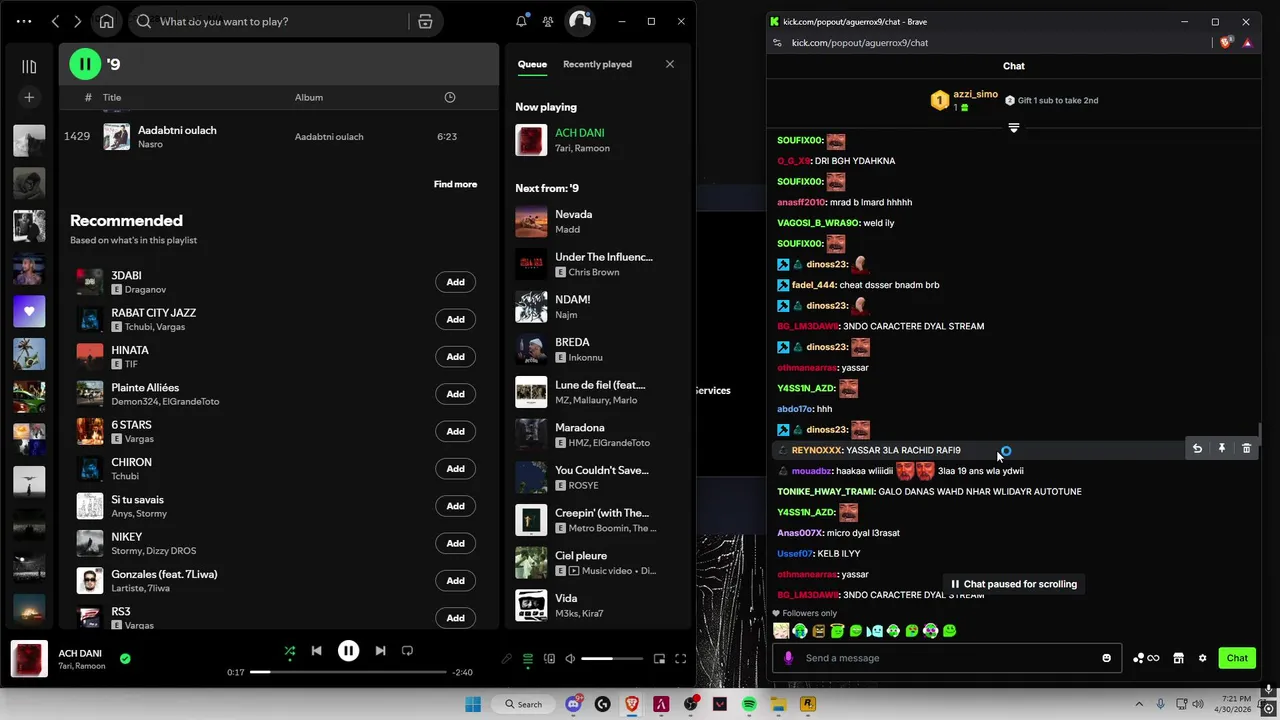Sort tracks by duration clock icon
Image resolution: width=1280 pixels, height=720 pixels.
[x=450, y=97]
